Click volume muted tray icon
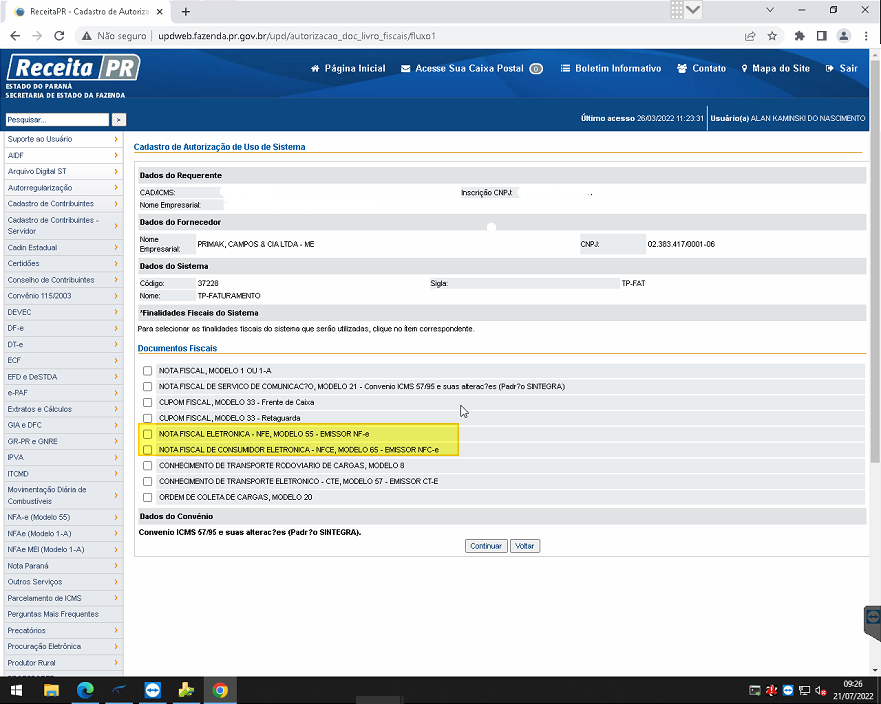Image resolution: width=881 pixels, height=704 pixels. [820, 691]
